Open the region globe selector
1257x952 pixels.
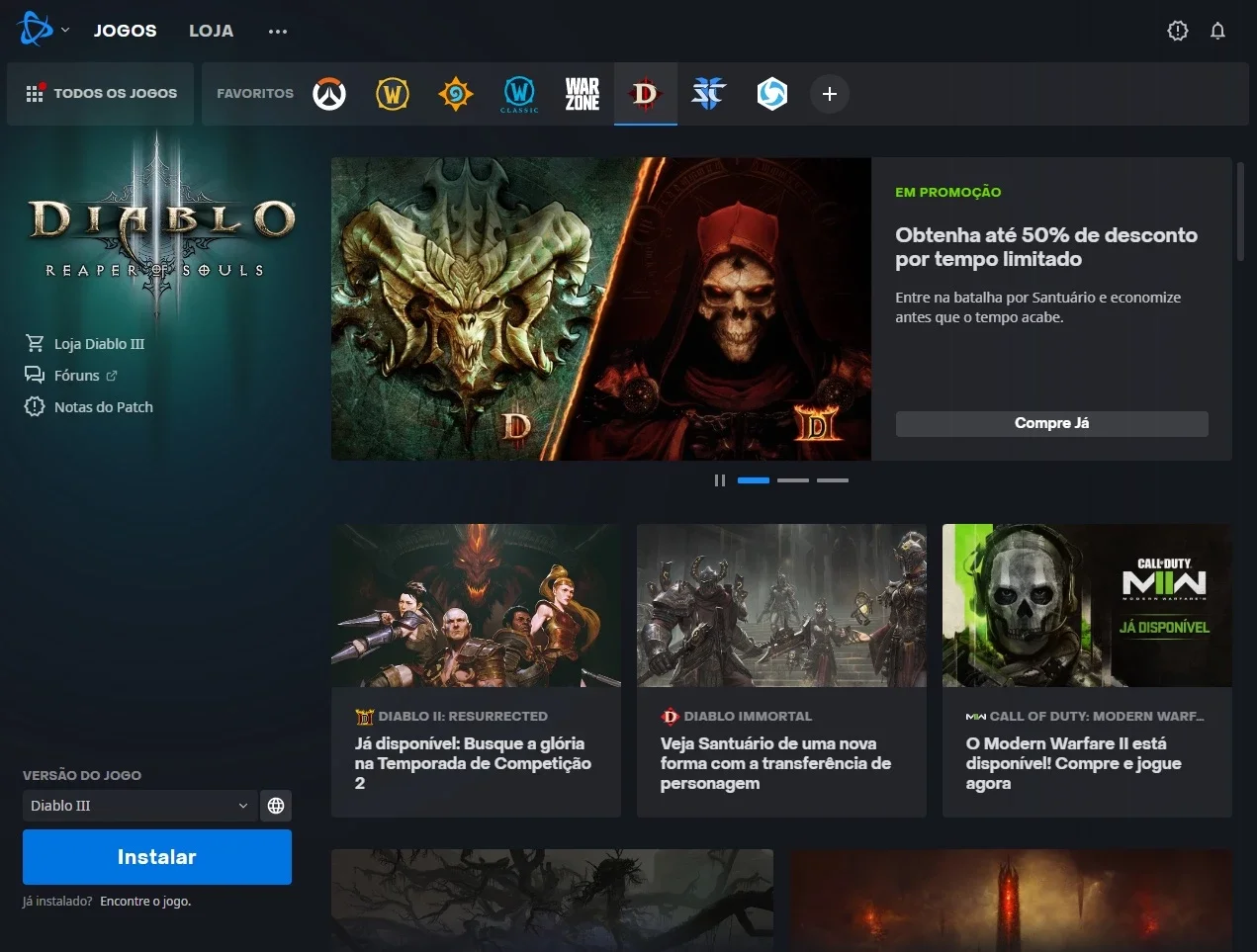point(276,806)
